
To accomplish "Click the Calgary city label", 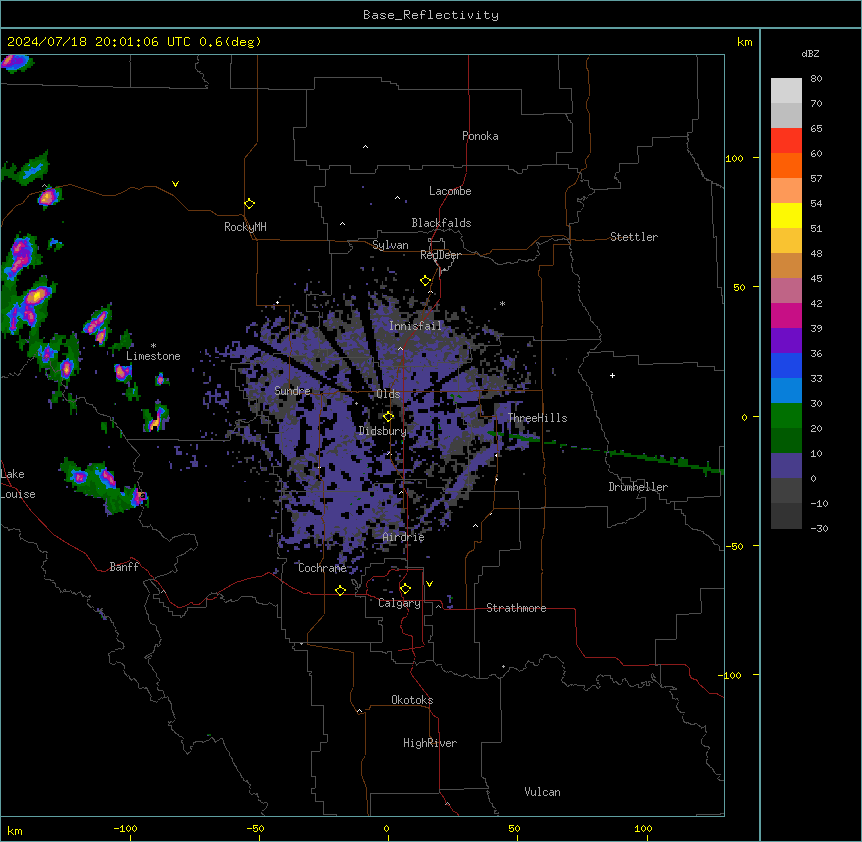I will pos(399,603).
